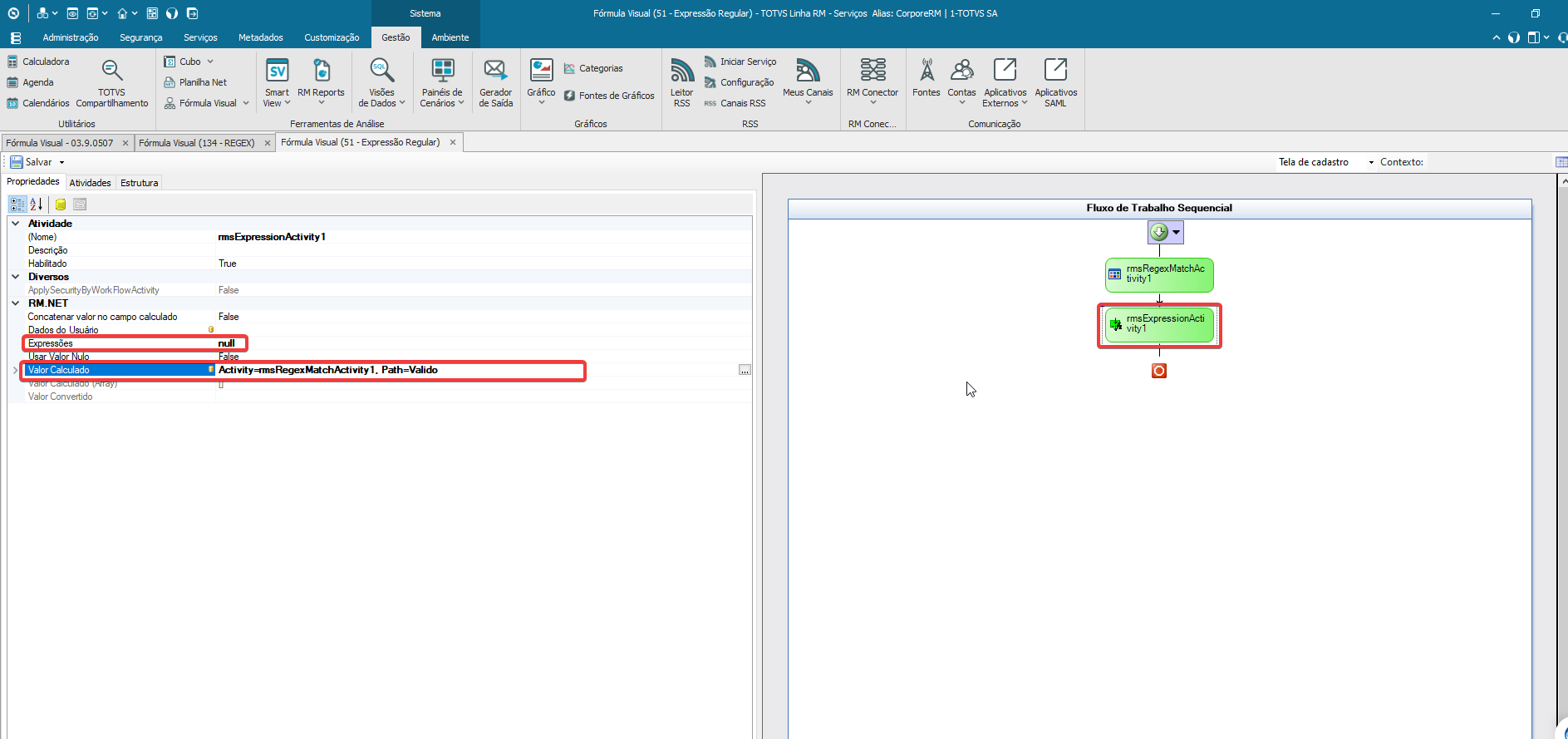Open Aplicativos SAML

[x=1055, y=83]
